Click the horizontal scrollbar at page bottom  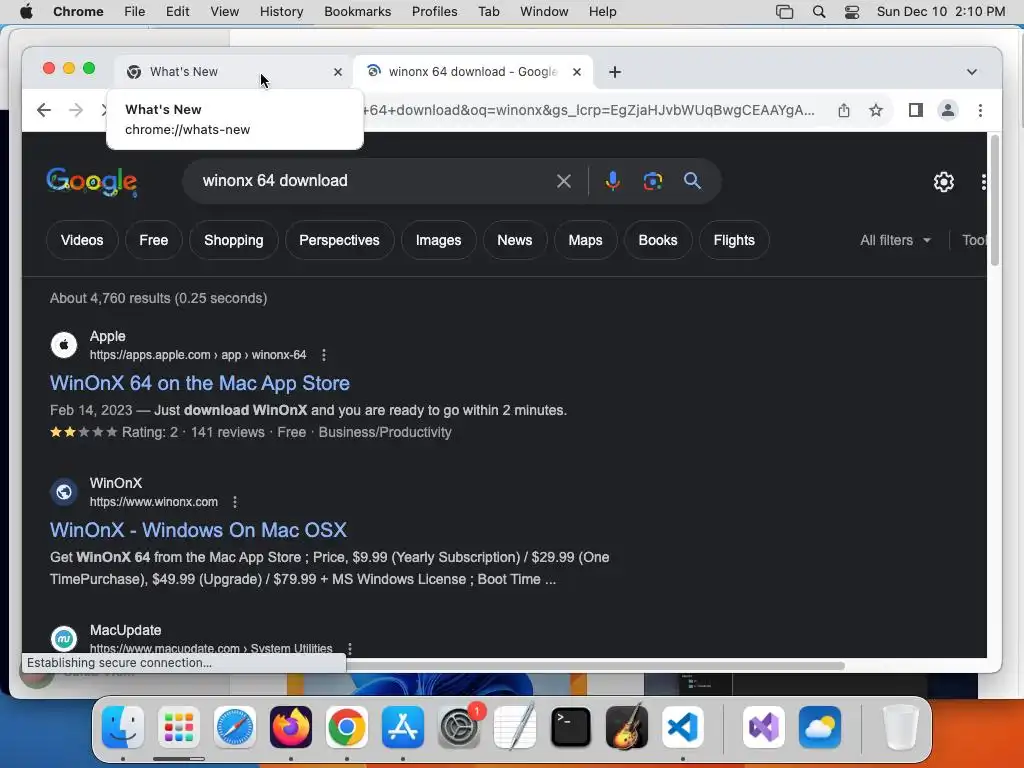[596, 665]
